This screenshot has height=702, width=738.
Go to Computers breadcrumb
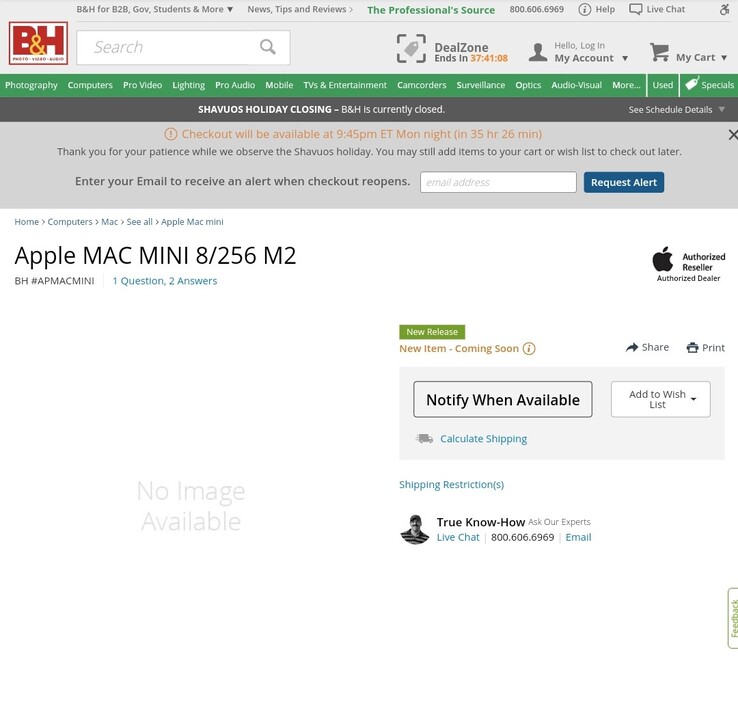pos(70,222)
